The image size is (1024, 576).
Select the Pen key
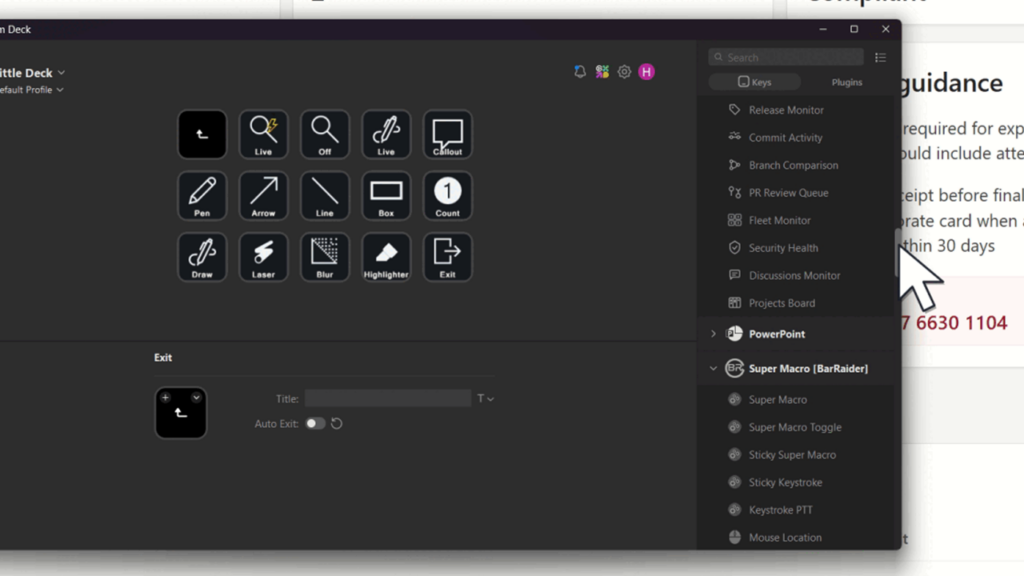tap(202, 196)
